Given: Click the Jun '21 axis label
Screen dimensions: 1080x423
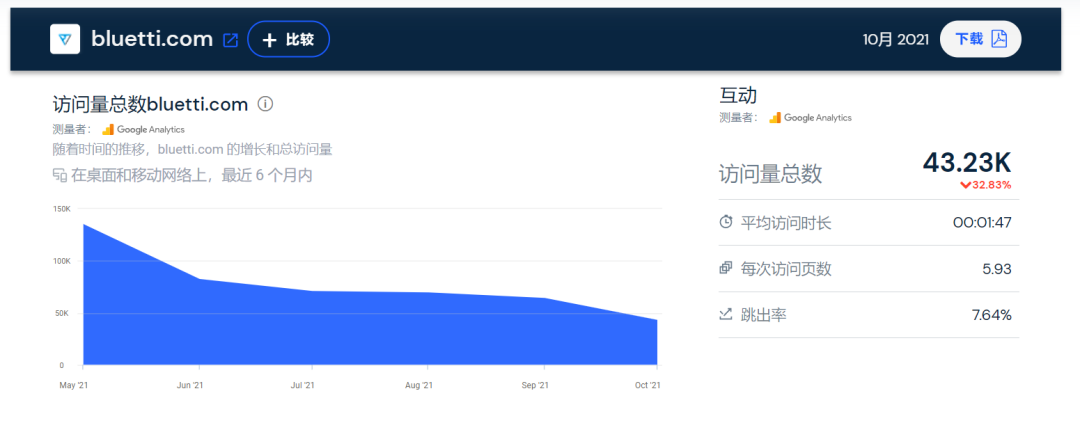Looking at the screenshot, I should coord(189,386).
